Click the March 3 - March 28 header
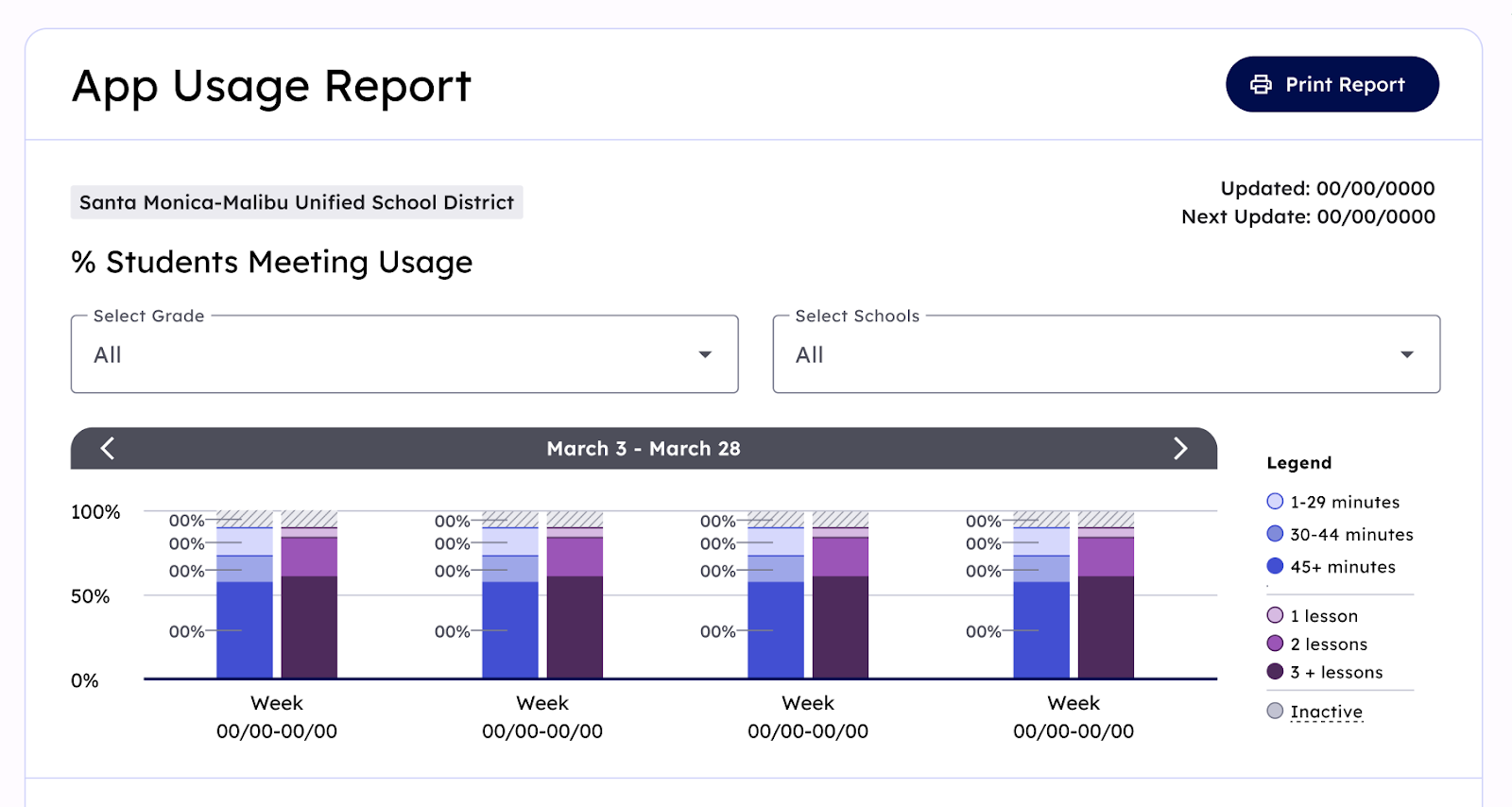1512x807 pixels. point(643,448)
